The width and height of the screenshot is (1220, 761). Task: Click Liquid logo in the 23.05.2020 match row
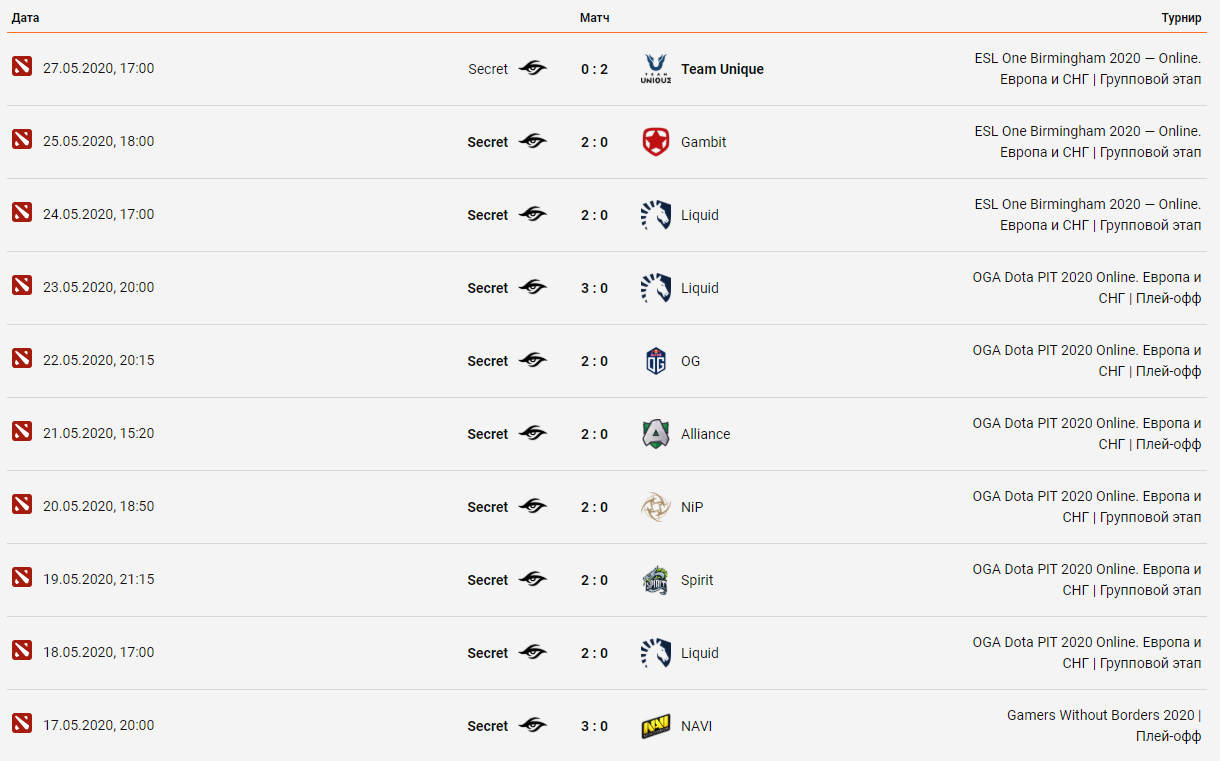[x=656, y=288]
